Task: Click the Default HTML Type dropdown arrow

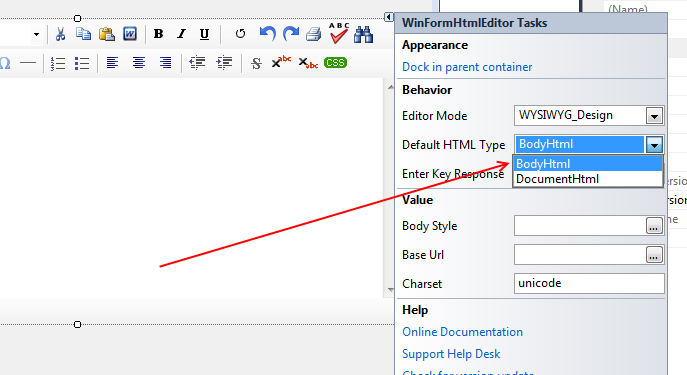Action: pos(654,145)
